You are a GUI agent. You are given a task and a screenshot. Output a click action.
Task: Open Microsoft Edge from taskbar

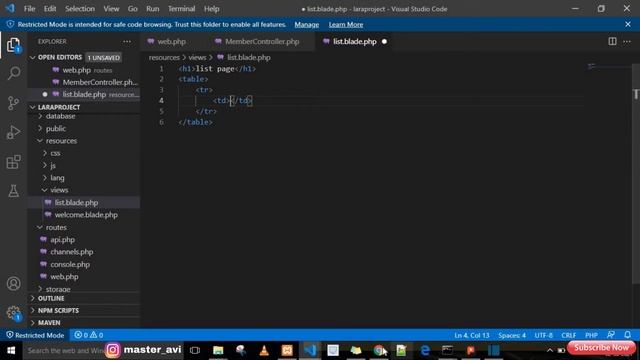pos(425,351)
